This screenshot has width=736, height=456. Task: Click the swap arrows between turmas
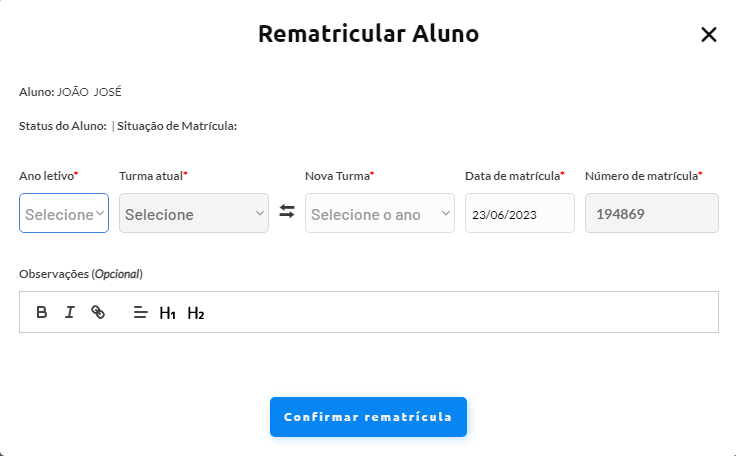pyautogui.click(x=287, y=211)
